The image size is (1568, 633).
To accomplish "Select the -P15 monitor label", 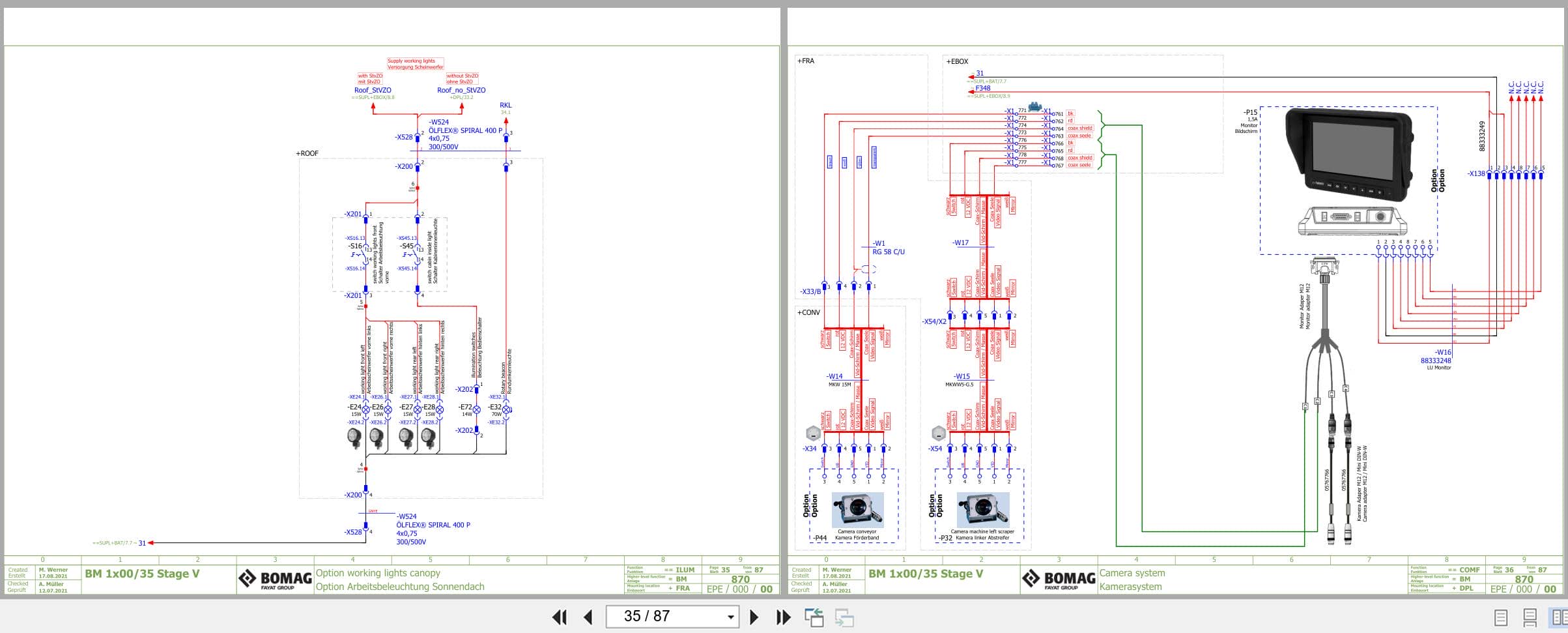I will pos(1250,112).
